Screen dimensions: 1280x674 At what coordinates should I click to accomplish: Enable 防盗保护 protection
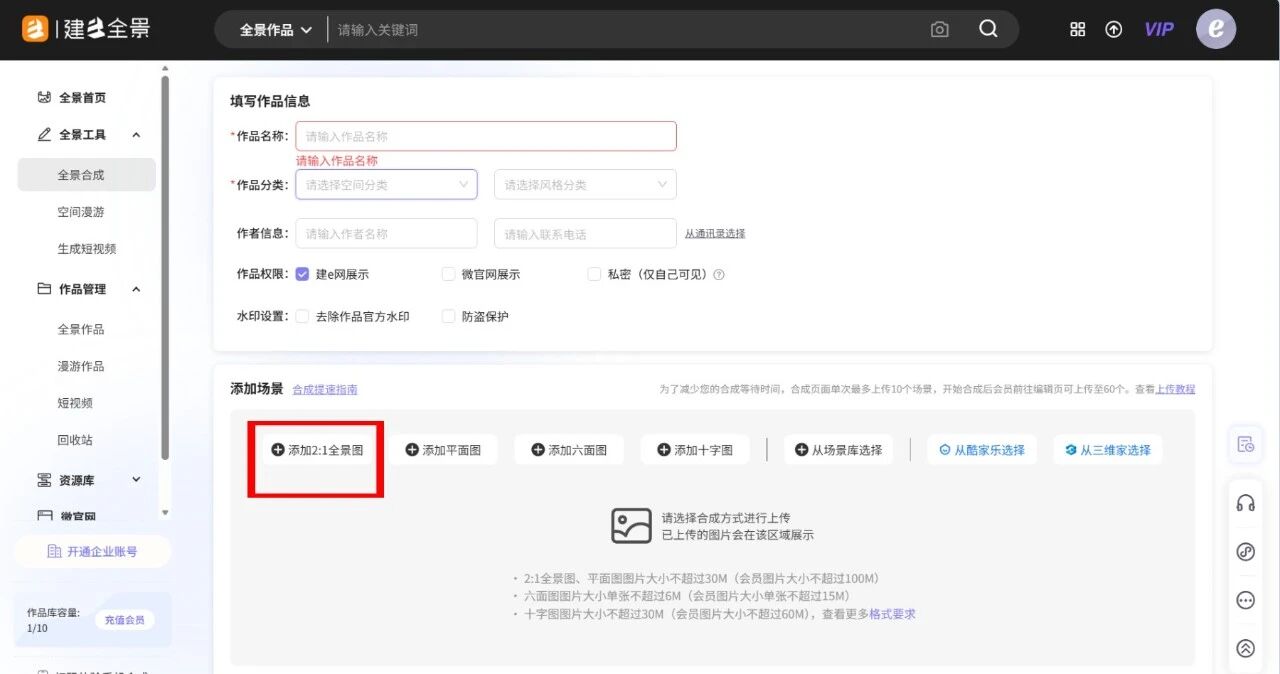(x=448, y=316)
